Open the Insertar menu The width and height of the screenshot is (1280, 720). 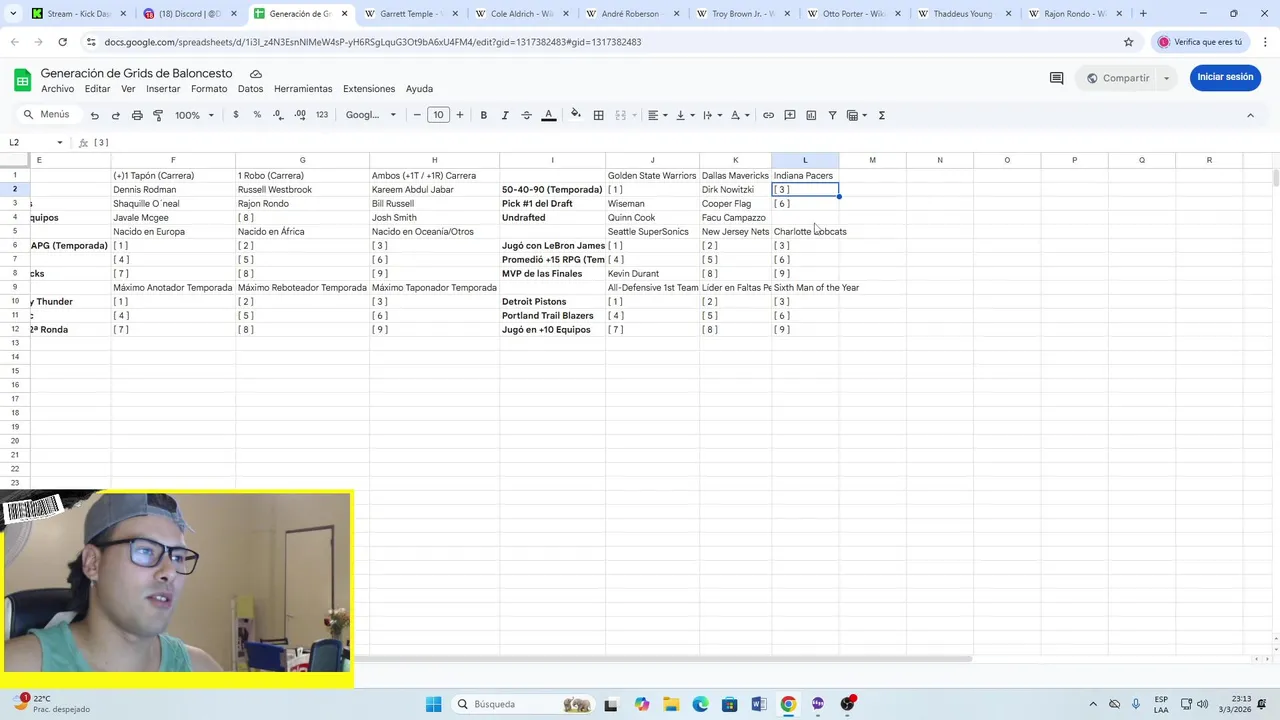(x=163, y=89)
